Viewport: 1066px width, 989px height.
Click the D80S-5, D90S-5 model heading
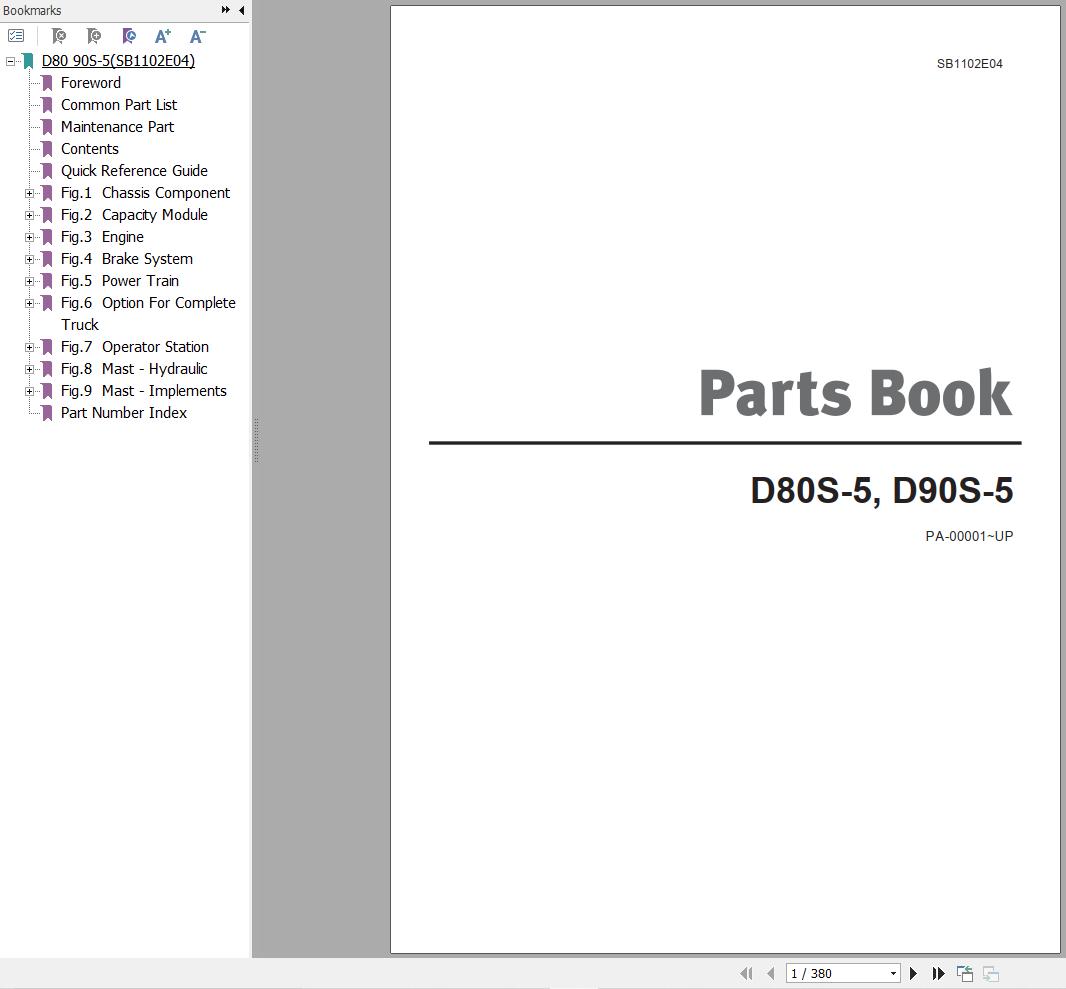click(x=882, y=490)
